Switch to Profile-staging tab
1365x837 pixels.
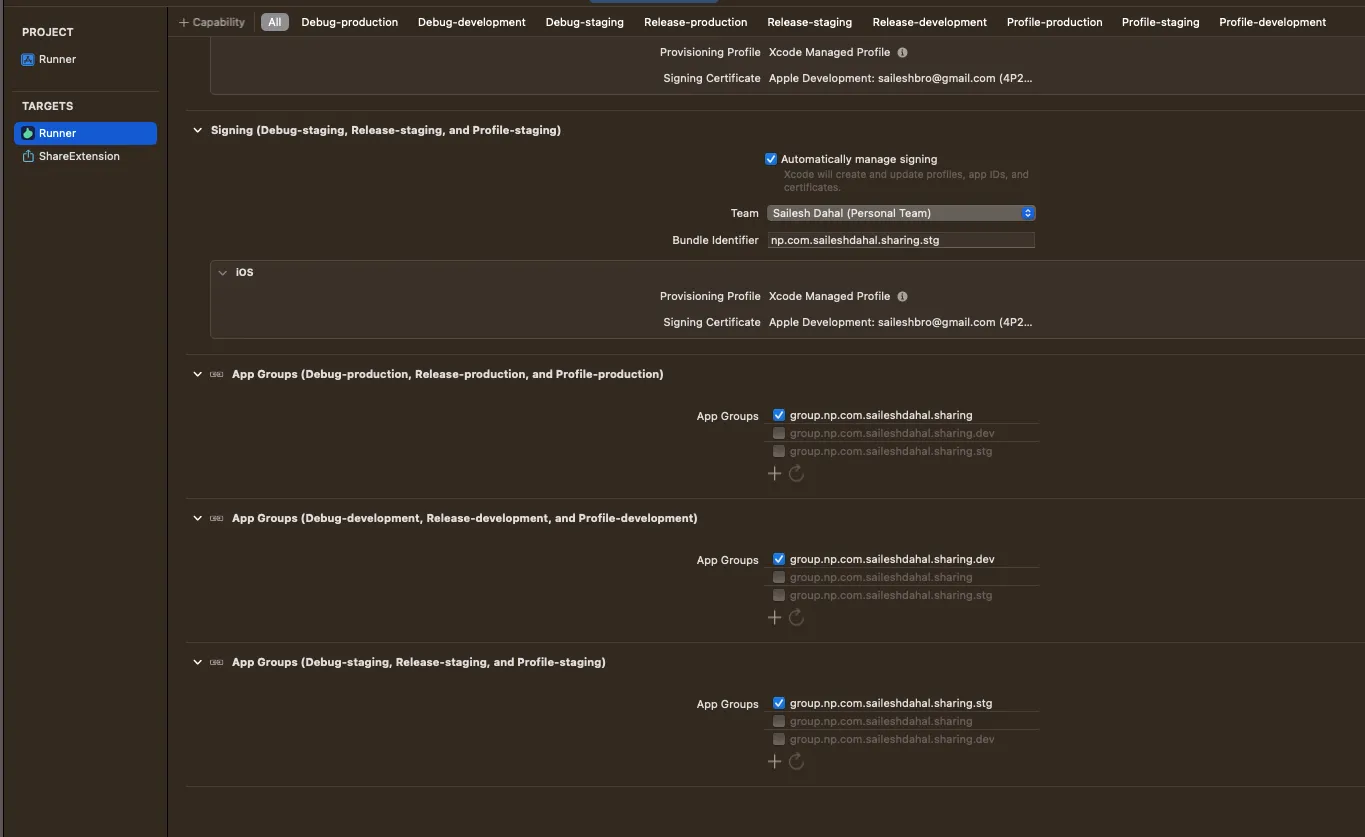pos(1161,22)
